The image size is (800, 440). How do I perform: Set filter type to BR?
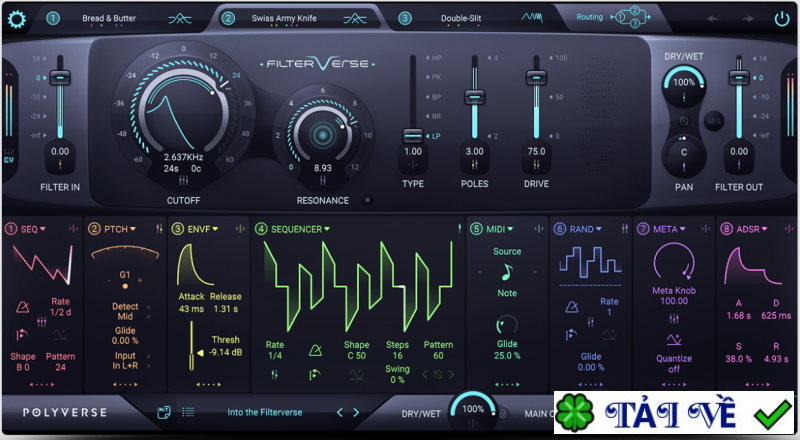[434, 116]
